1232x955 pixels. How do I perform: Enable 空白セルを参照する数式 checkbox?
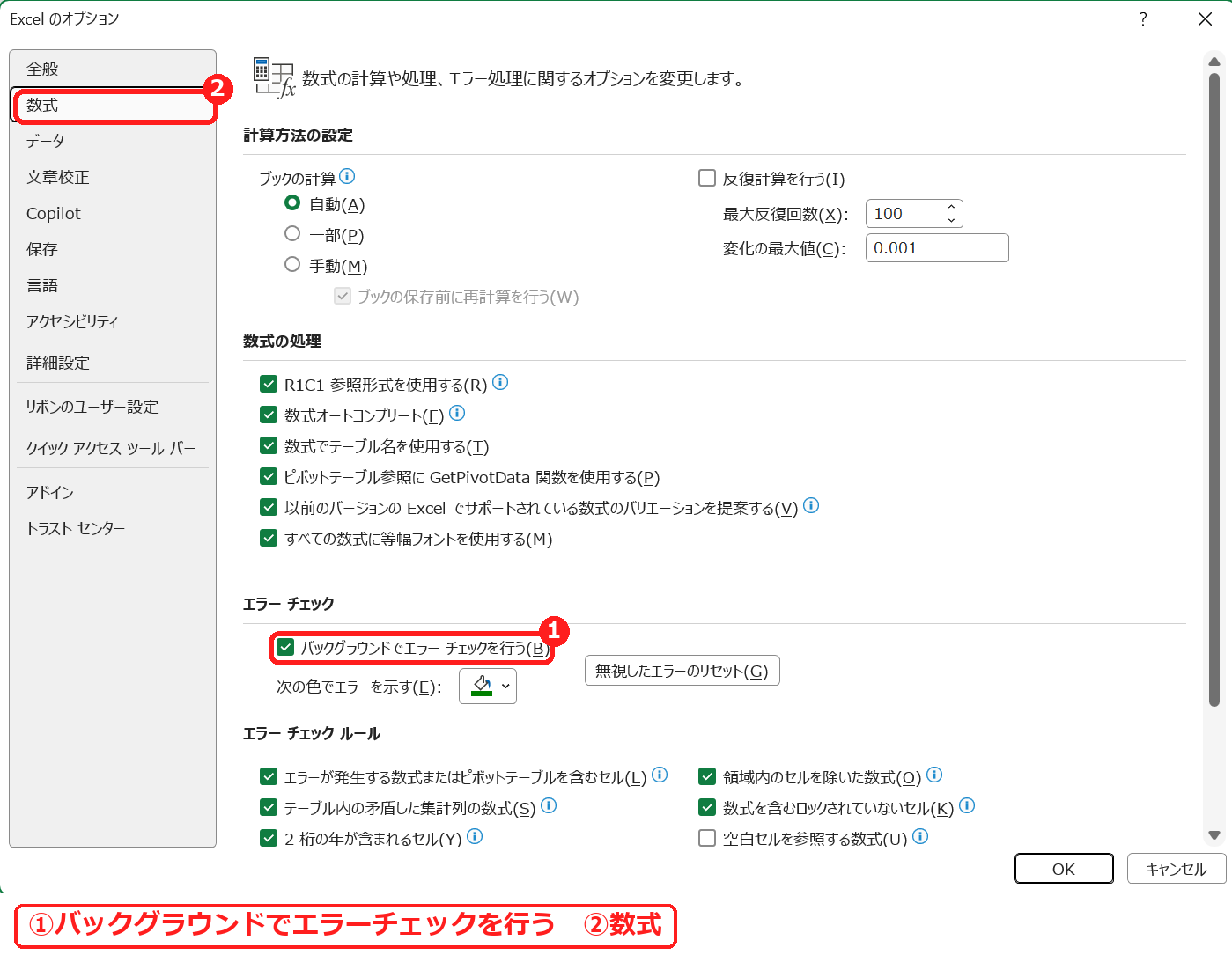coord(707,839)
